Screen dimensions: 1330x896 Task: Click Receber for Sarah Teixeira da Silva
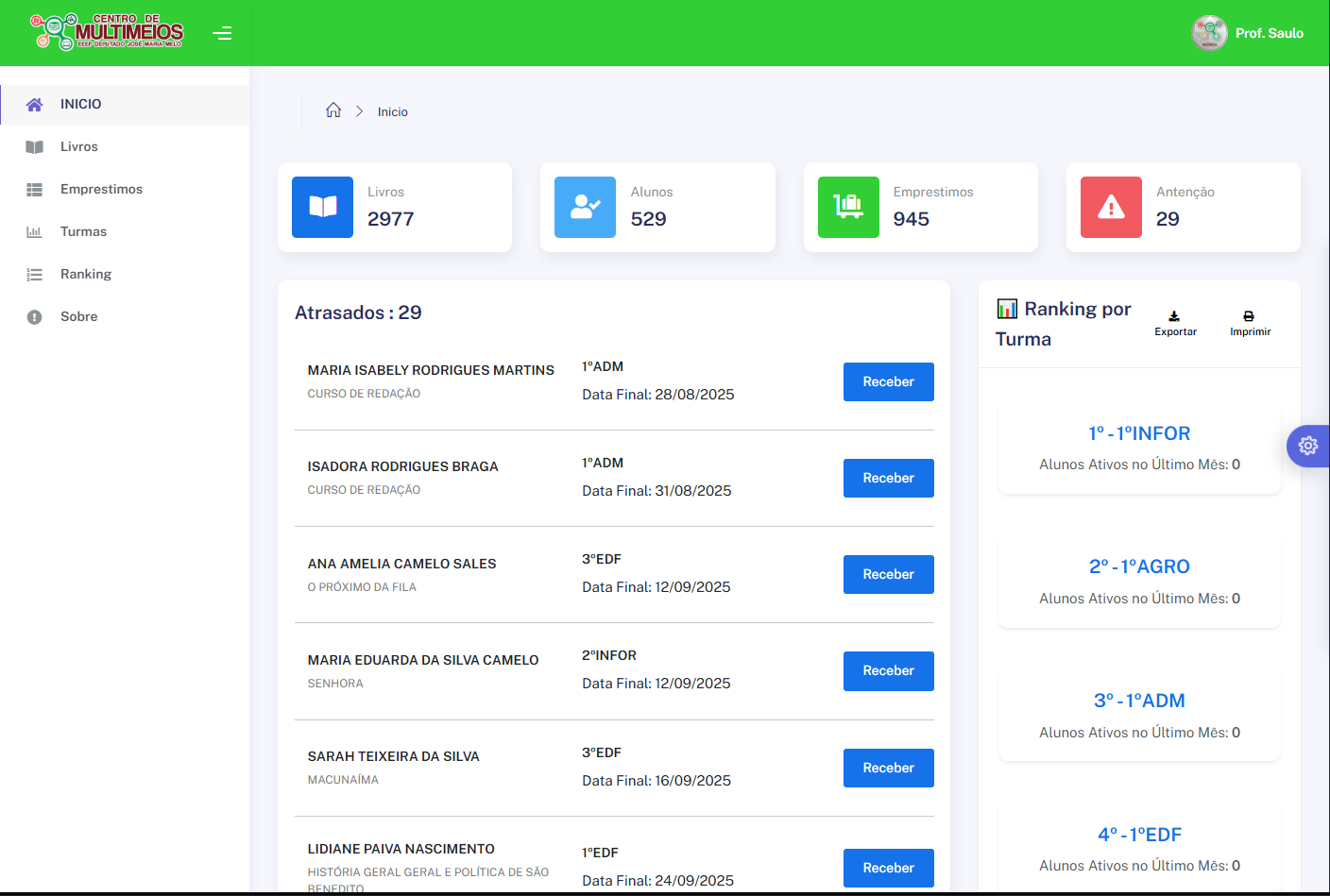coord(888,768)
